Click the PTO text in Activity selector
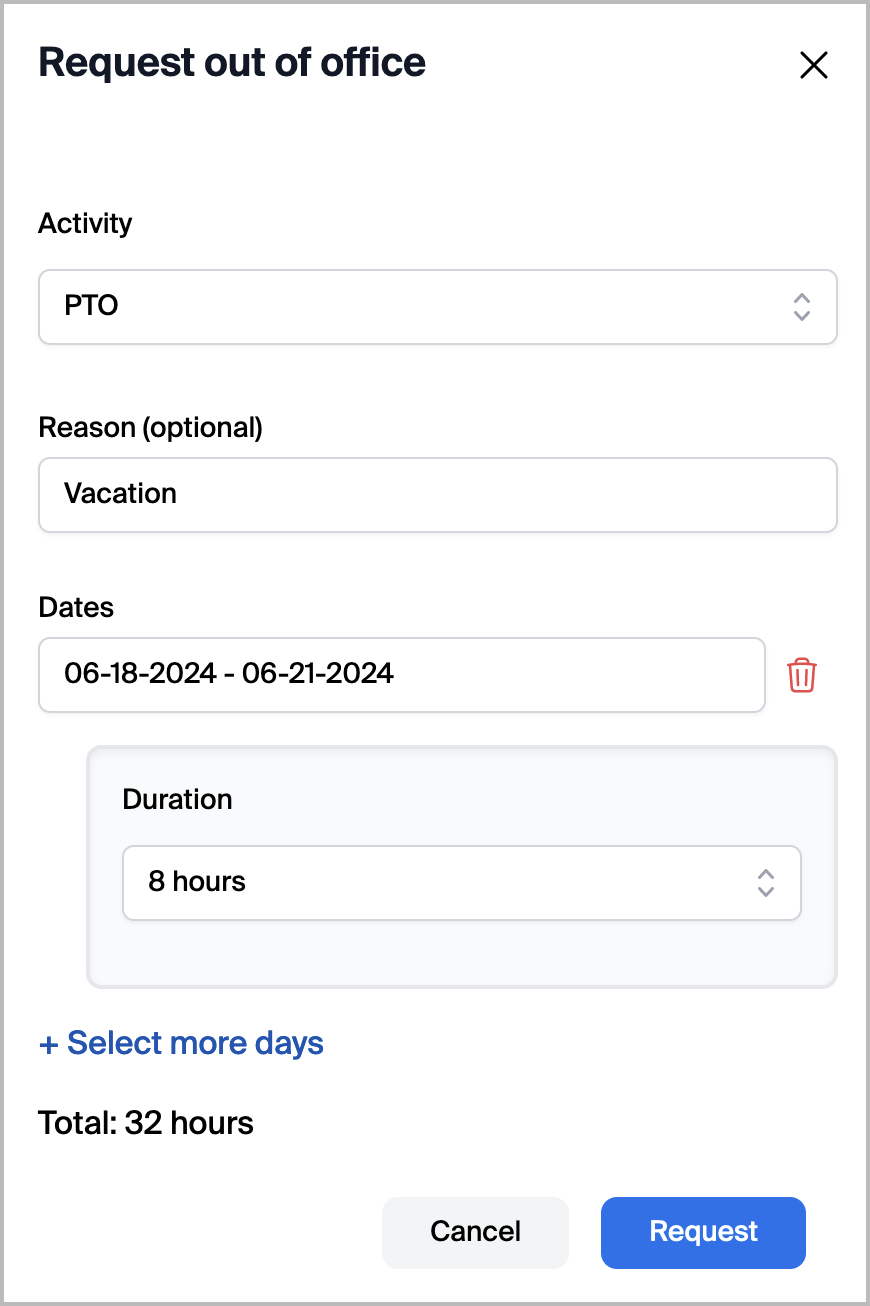 [92, 306]
